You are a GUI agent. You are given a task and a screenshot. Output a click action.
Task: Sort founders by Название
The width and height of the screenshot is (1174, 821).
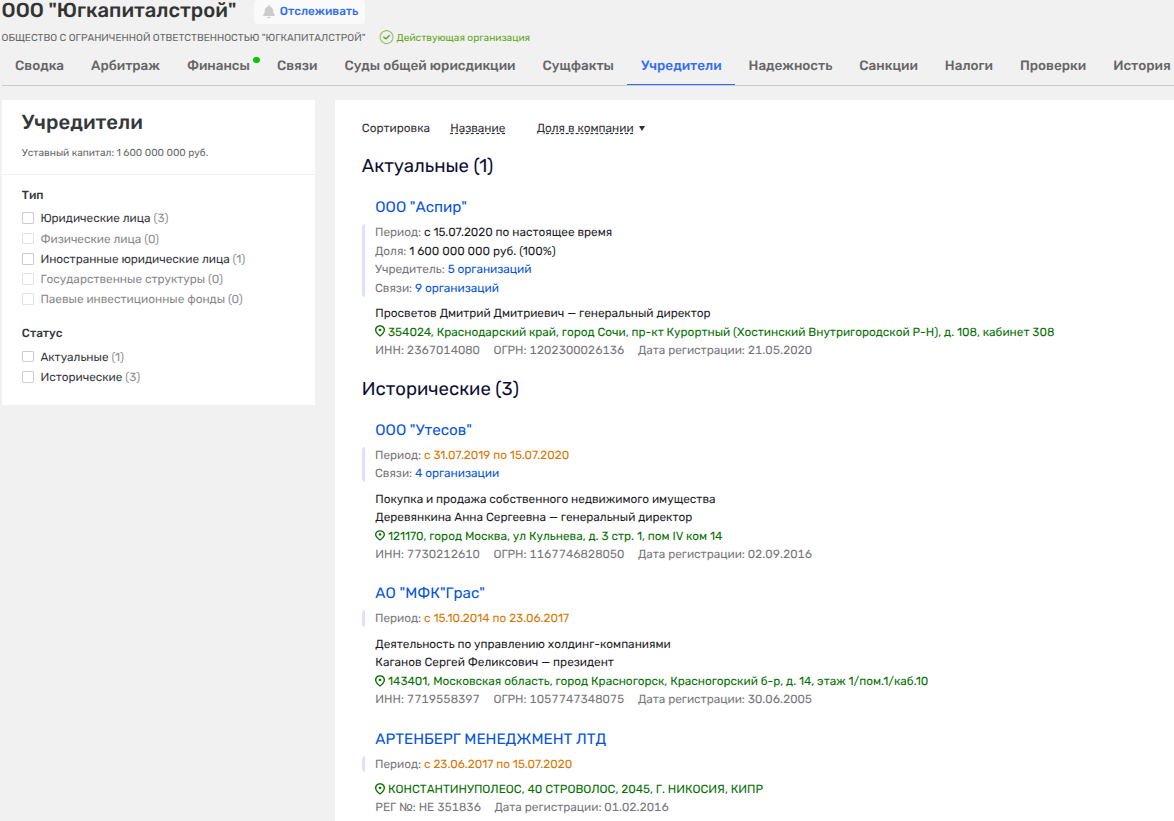point(477,128)
